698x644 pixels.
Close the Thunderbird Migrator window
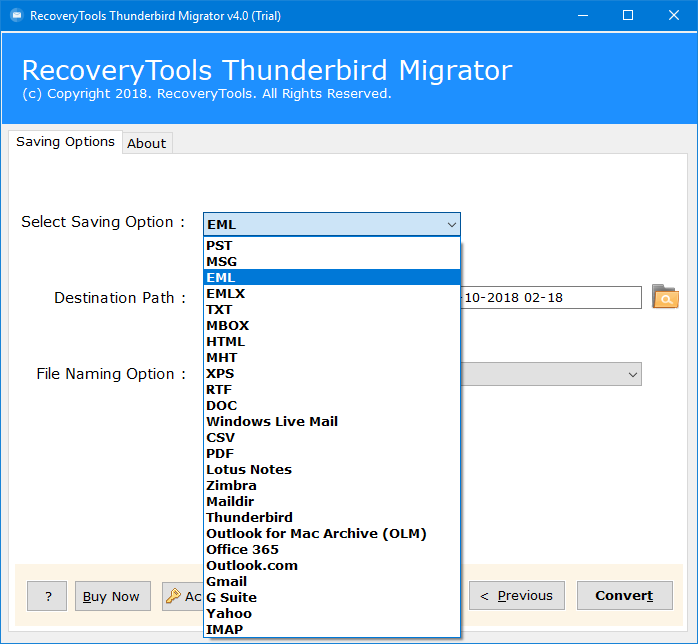(x=674, y=16)
